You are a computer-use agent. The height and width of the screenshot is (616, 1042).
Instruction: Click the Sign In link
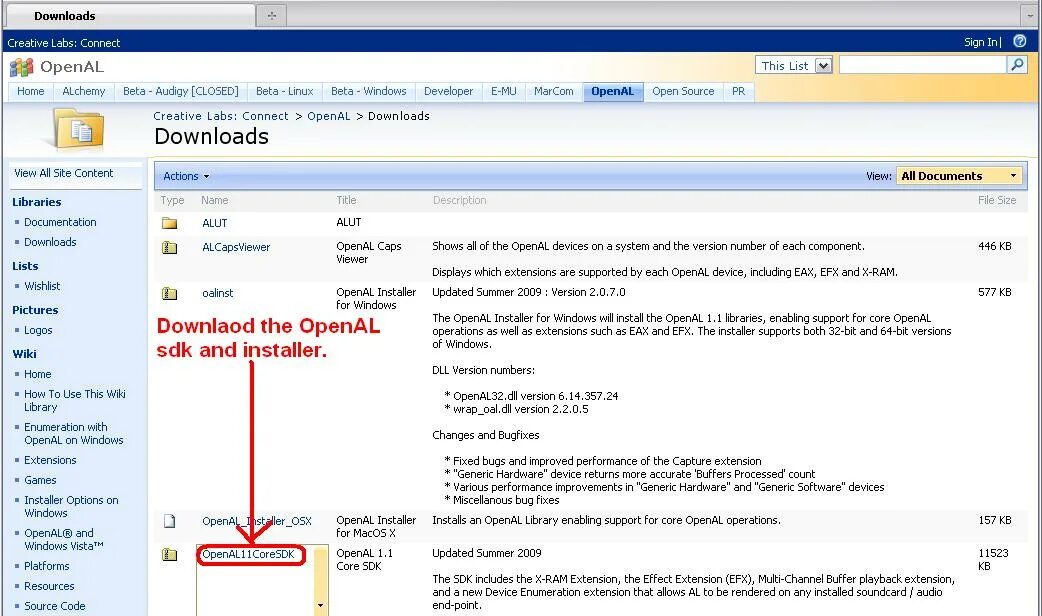click(981, 42)
